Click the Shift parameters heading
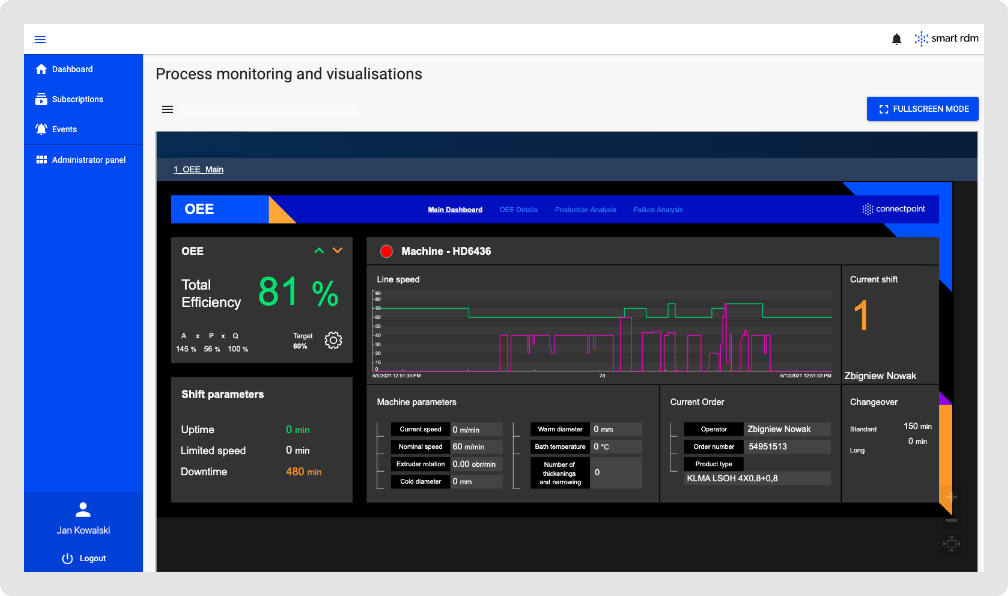Screen dimensions: 1008x596 point(222,394)
